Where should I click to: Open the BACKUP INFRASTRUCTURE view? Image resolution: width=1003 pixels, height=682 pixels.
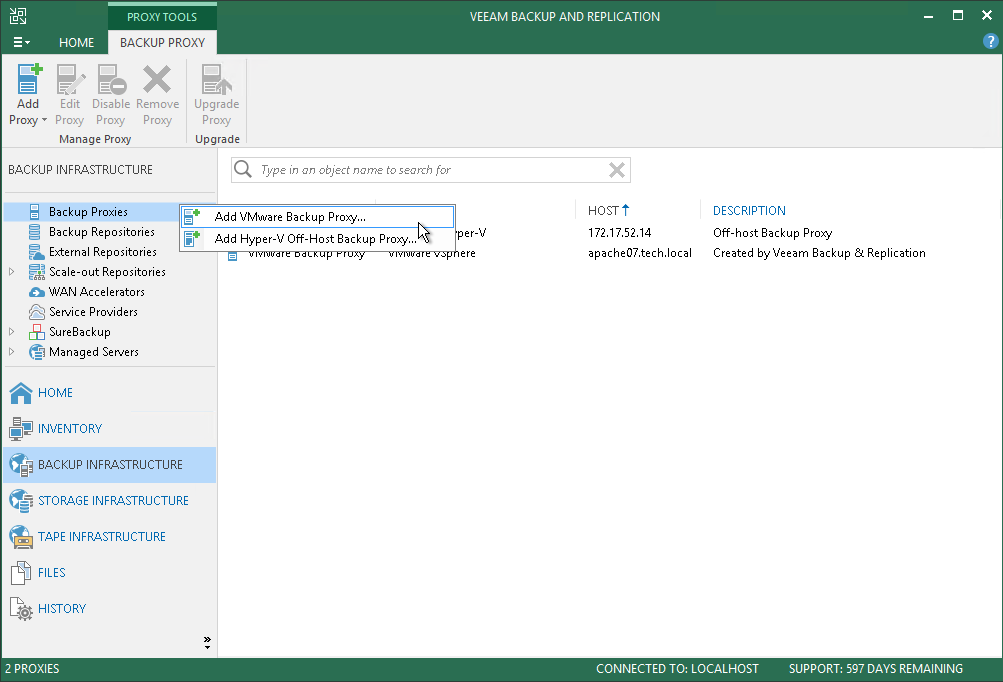[109, 464]
